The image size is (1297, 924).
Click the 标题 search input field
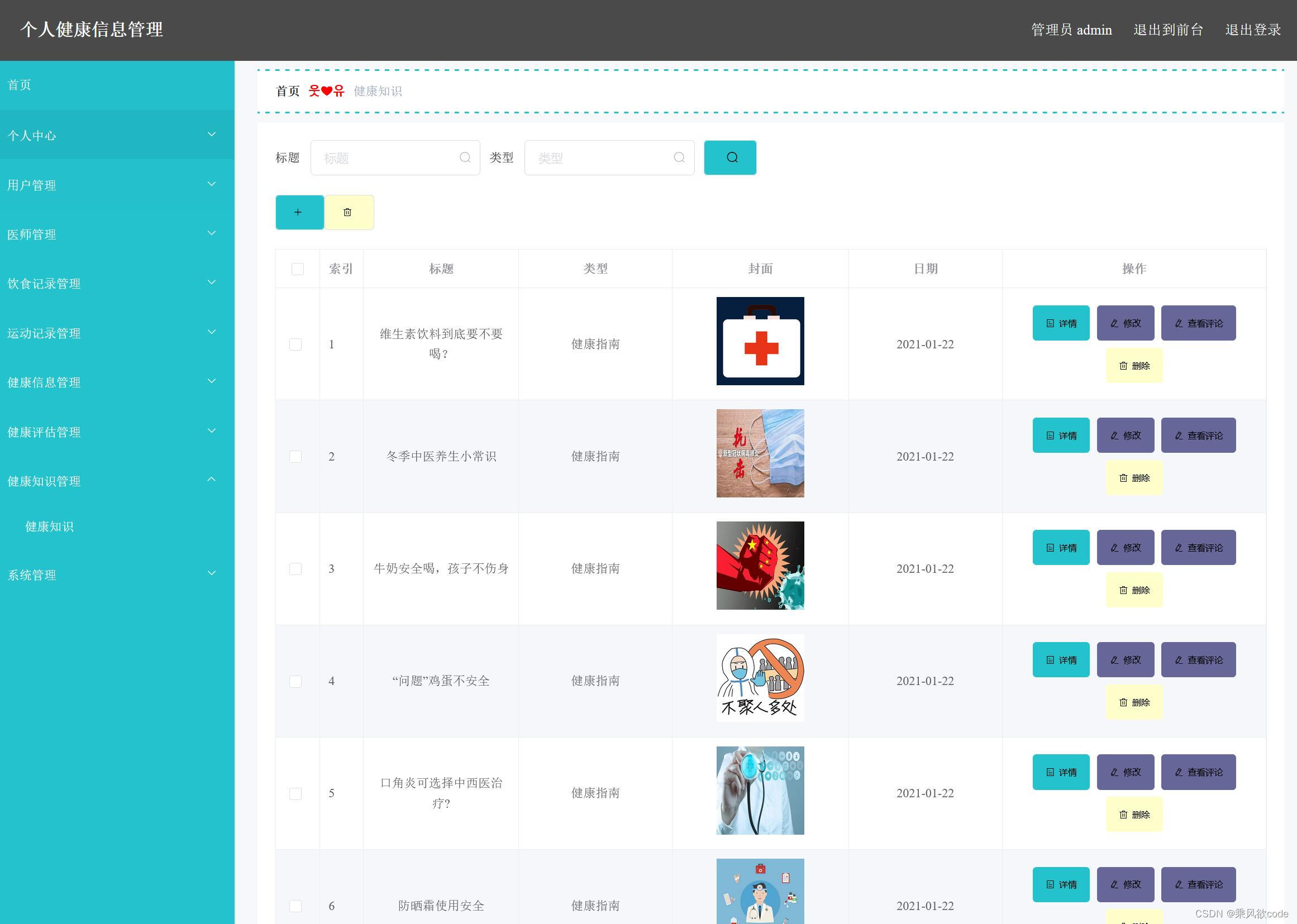(393, 157)
